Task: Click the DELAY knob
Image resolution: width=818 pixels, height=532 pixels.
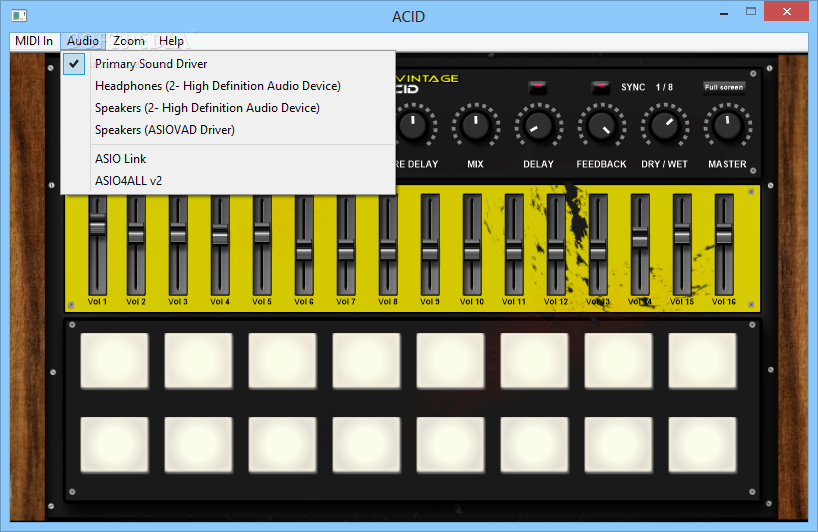Action: (x=538, y=126)
